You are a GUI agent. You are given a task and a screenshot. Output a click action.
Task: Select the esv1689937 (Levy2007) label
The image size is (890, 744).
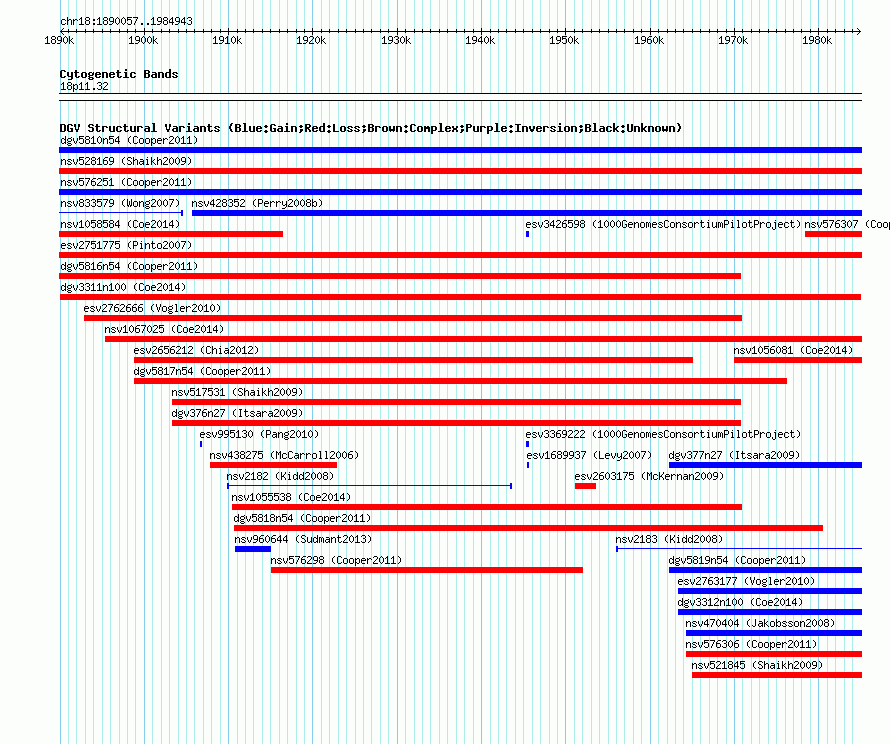pos(589,455)
